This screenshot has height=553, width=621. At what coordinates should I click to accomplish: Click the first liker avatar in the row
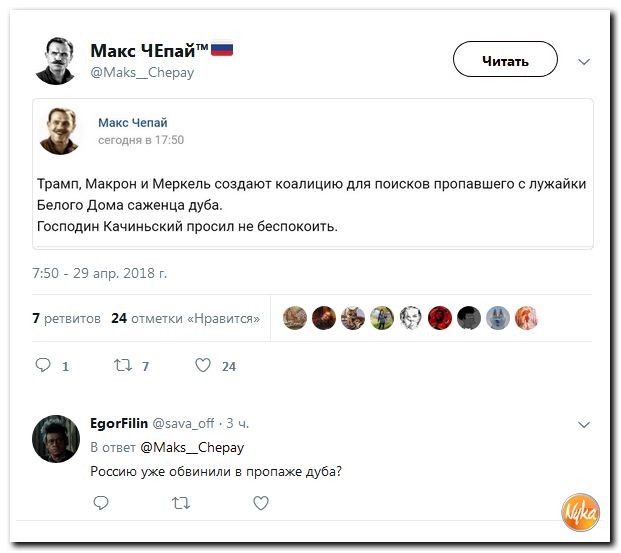(294, 318)
